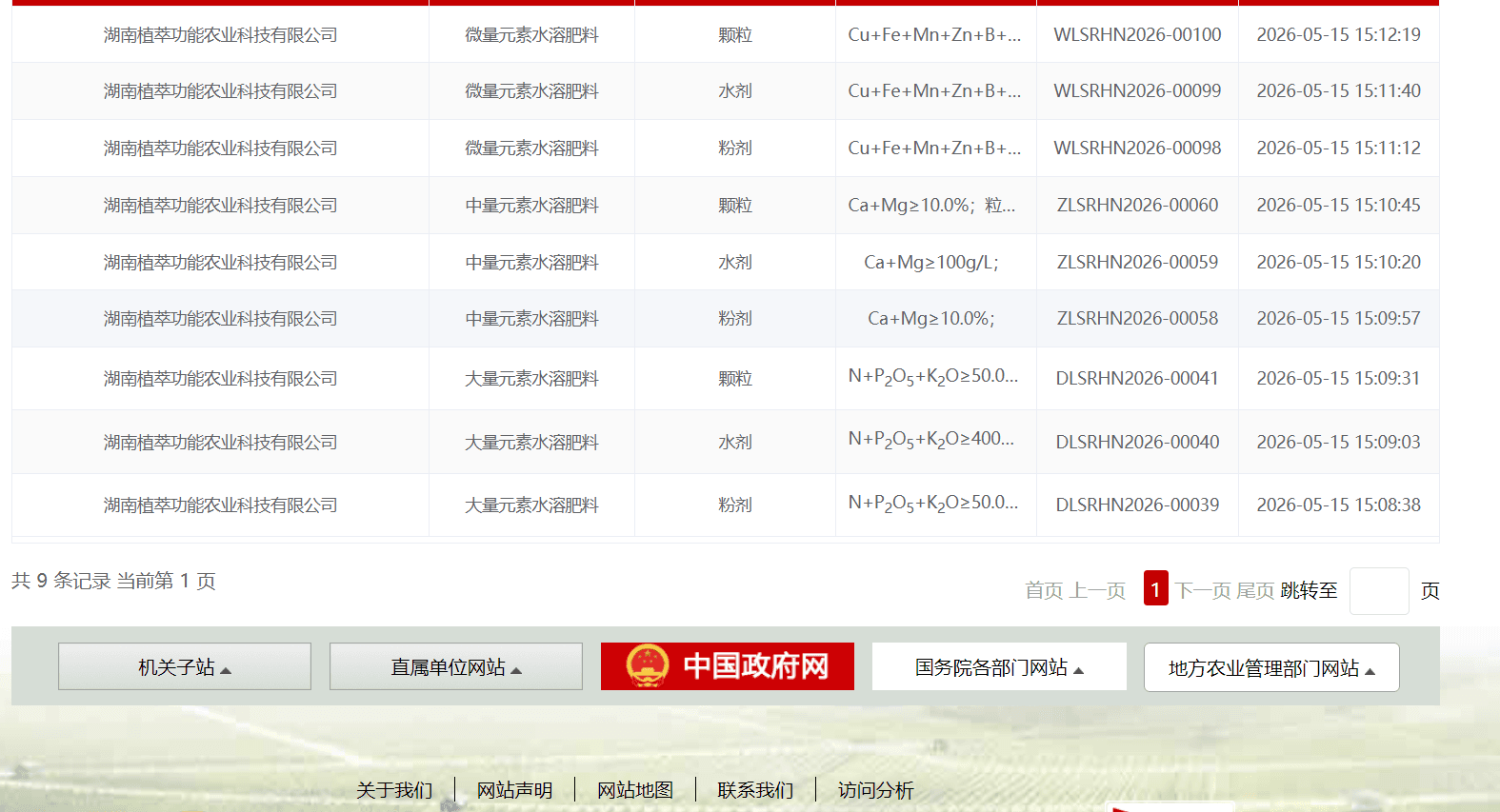Click the 下一页 next page link

(1203, 590)
